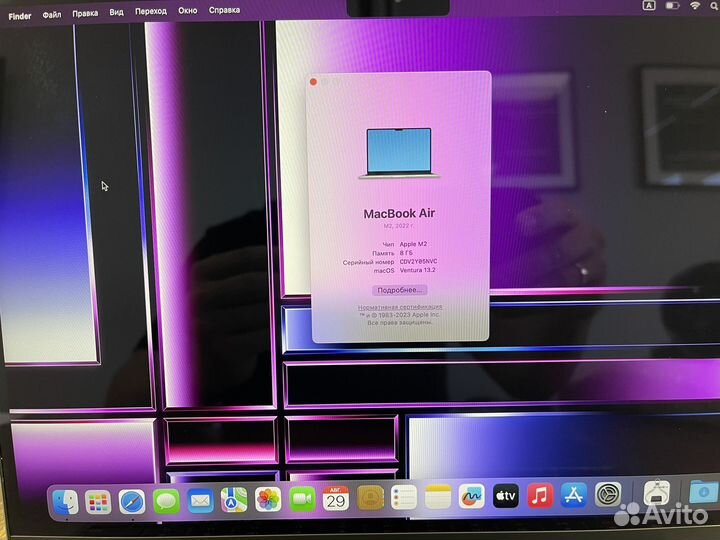The image size is (720, 540).
Task: Open the Mail app in the Dock
Action: 200,501
